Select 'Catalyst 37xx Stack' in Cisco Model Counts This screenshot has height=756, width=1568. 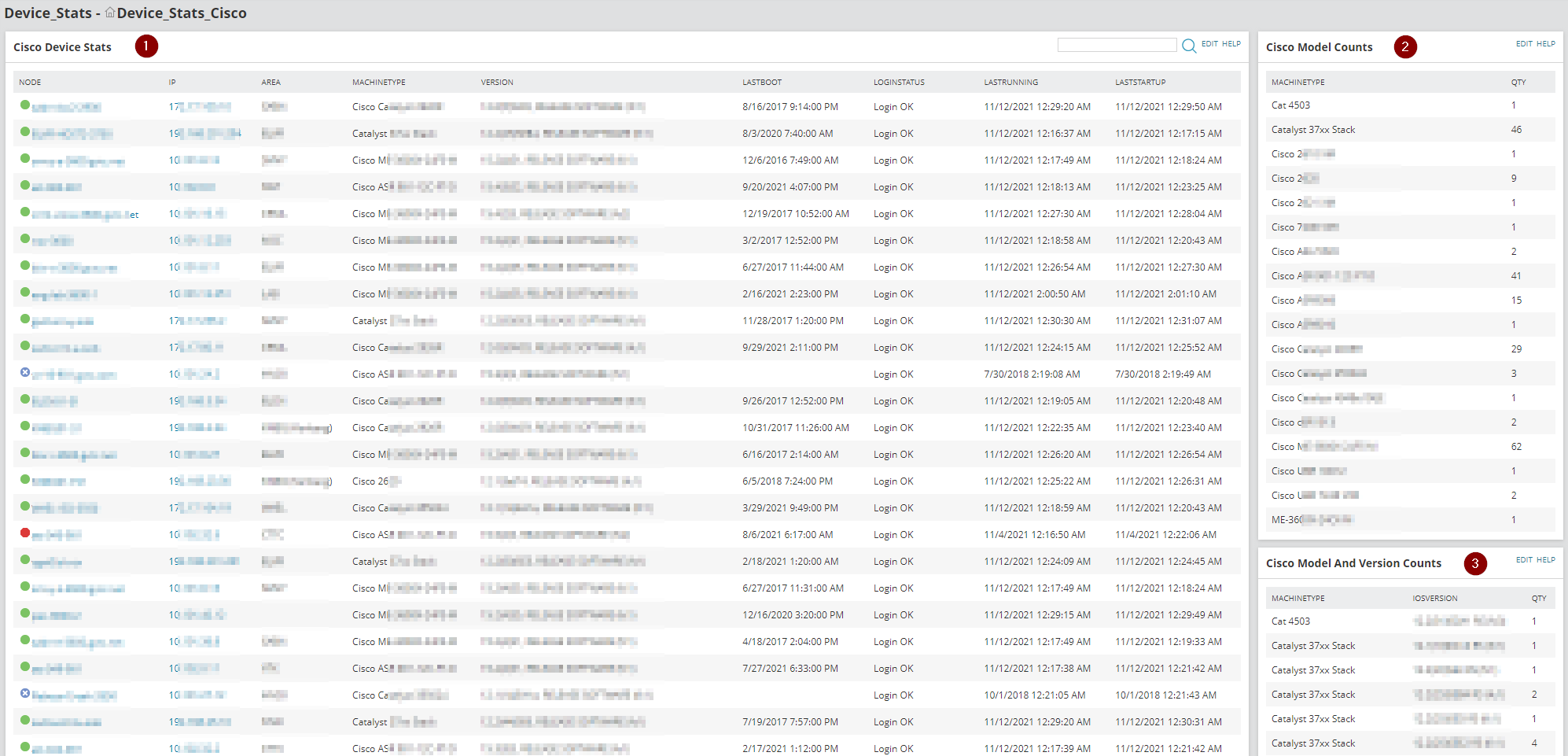(x=1313, y=130)
